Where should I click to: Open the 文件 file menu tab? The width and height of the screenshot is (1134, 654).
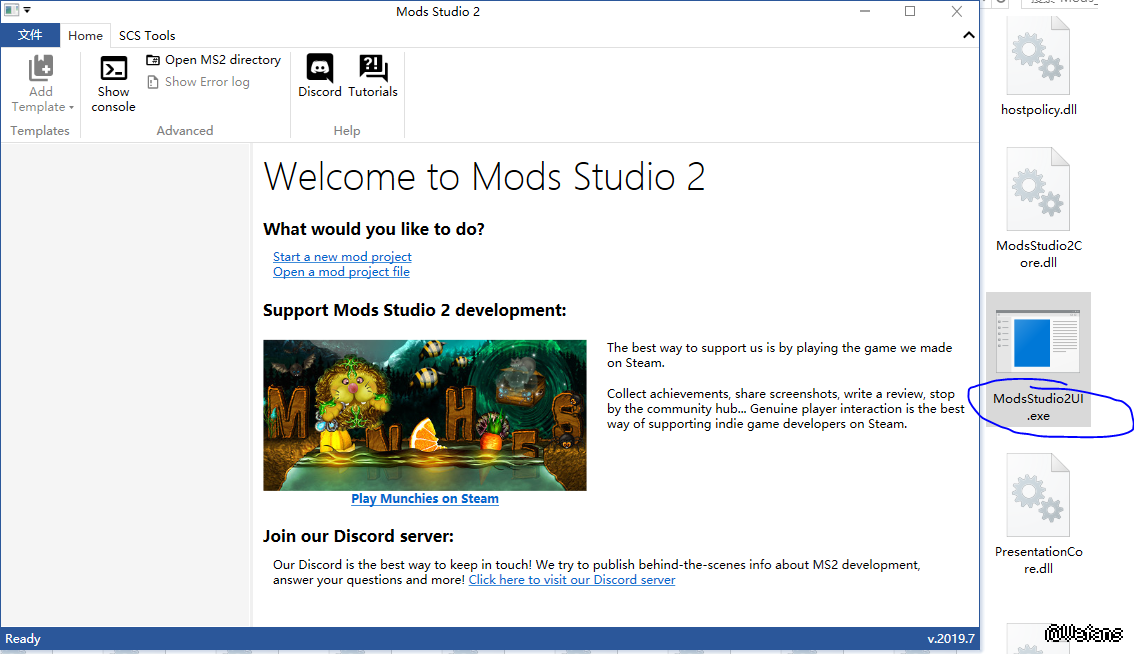(x=30, y=35)
